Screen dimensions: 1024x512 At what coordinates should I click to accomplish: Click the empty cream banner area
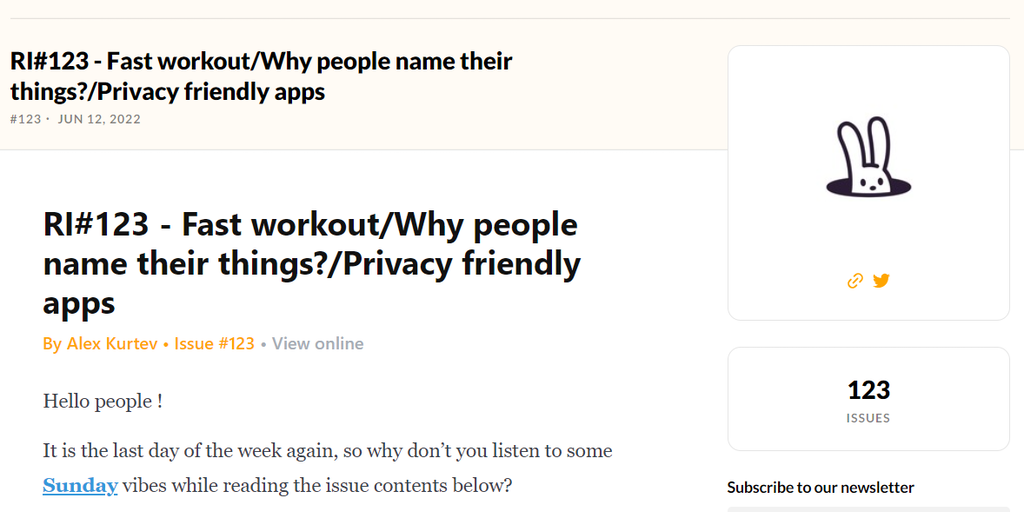point(620,100)
